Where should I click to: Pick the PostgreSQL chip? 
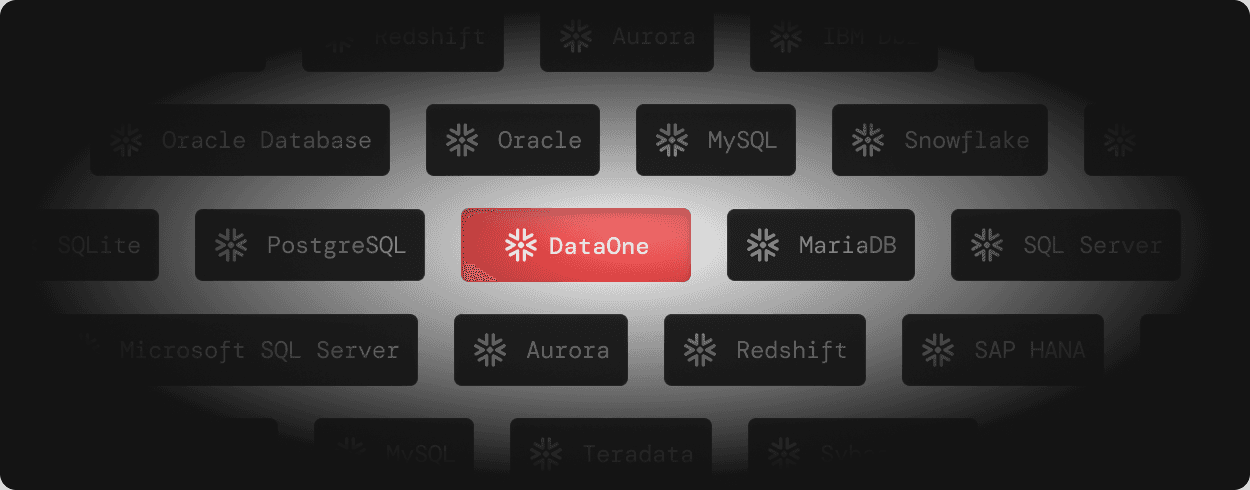(310, 245)
